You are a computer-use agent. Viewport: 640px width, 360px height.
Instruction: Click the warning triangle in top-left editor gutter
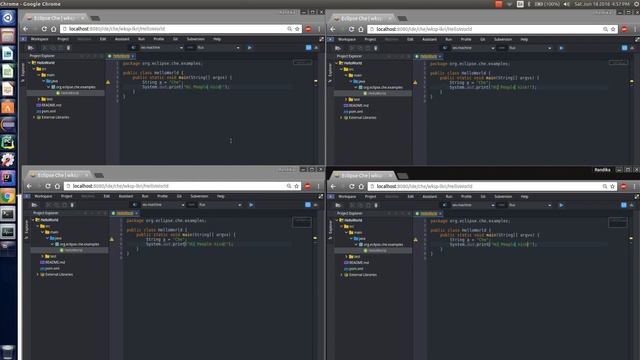point(108,82)
